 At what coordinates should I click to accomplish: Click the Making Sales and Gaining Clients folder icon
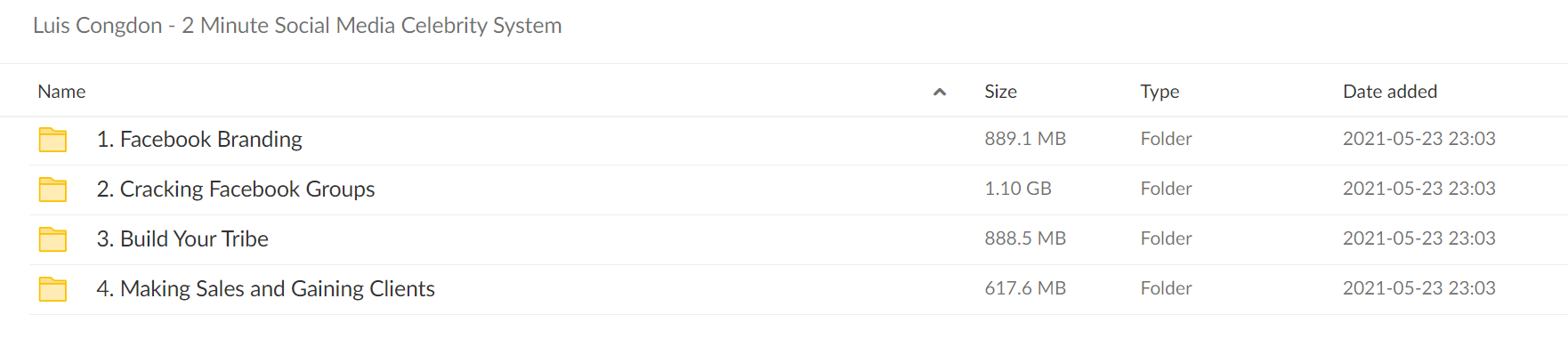coord(53,289)
